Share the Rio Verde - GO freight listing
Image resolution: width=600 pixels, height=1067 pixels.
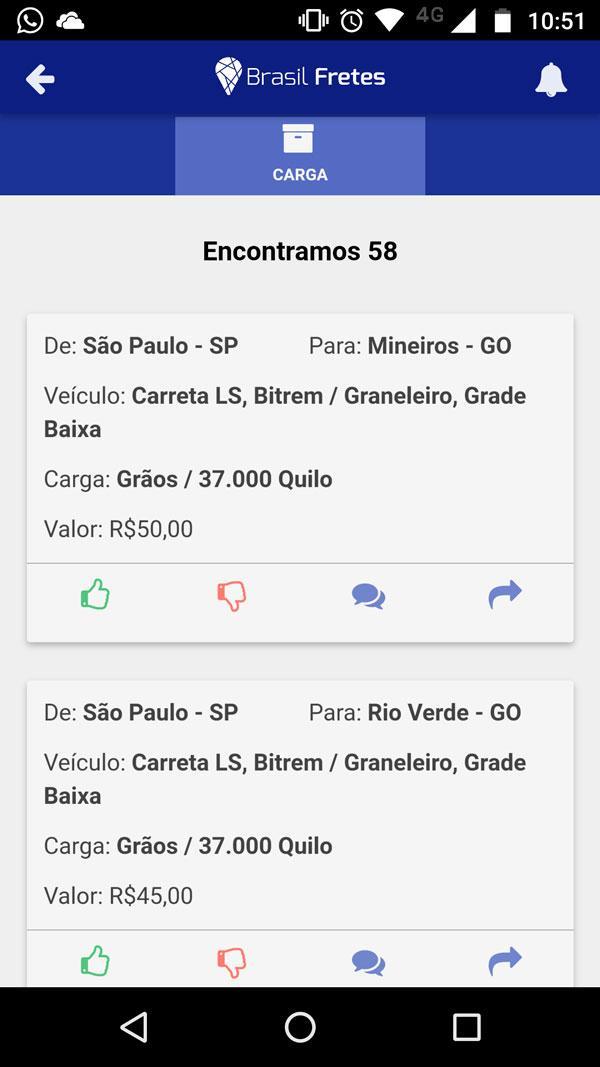point(505,961)
